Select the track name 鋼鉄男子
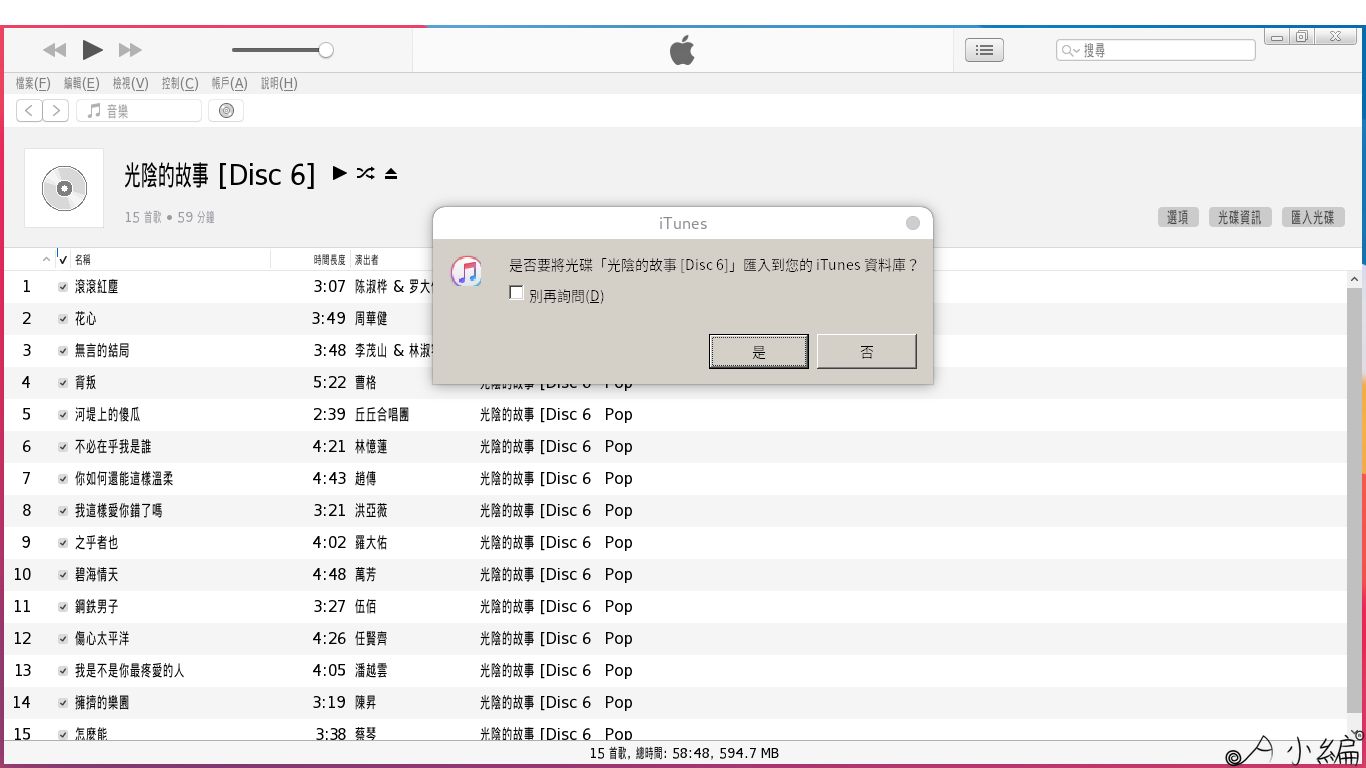Viewport: 1366px width, 768px height. (x=97, y=607)
